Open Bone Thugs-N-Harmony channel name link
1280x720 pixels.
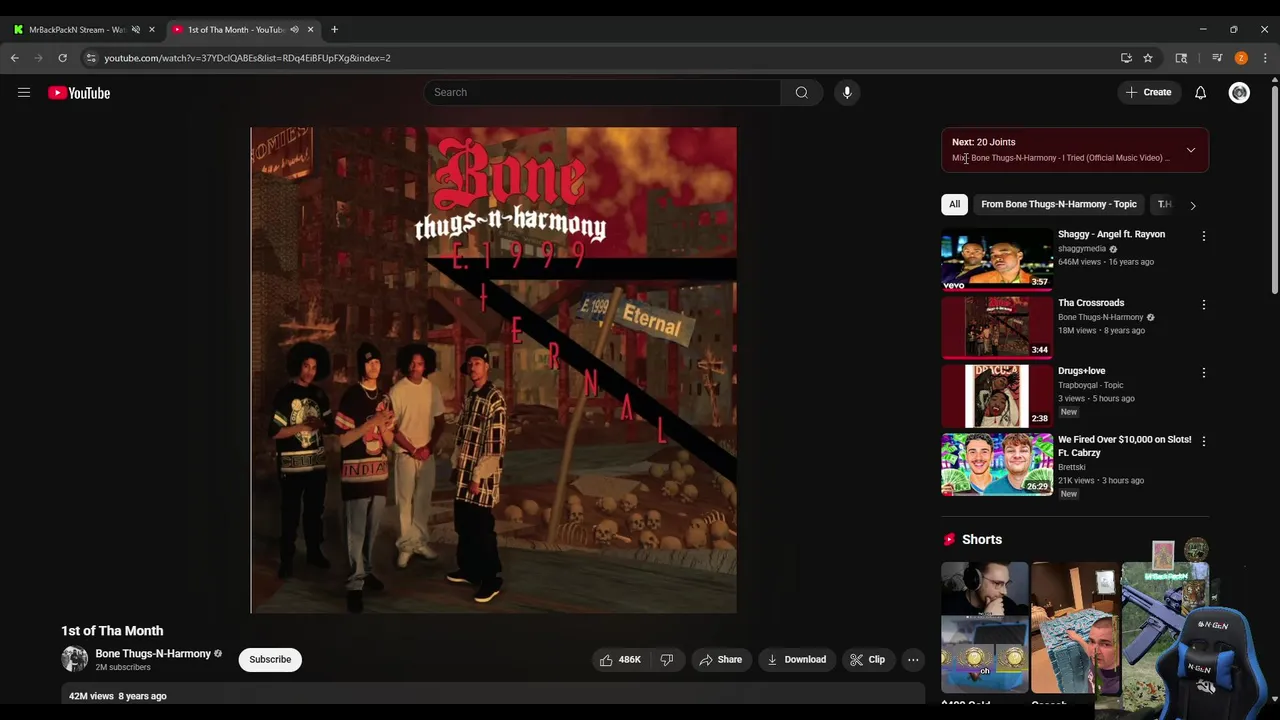click(153, 654)
